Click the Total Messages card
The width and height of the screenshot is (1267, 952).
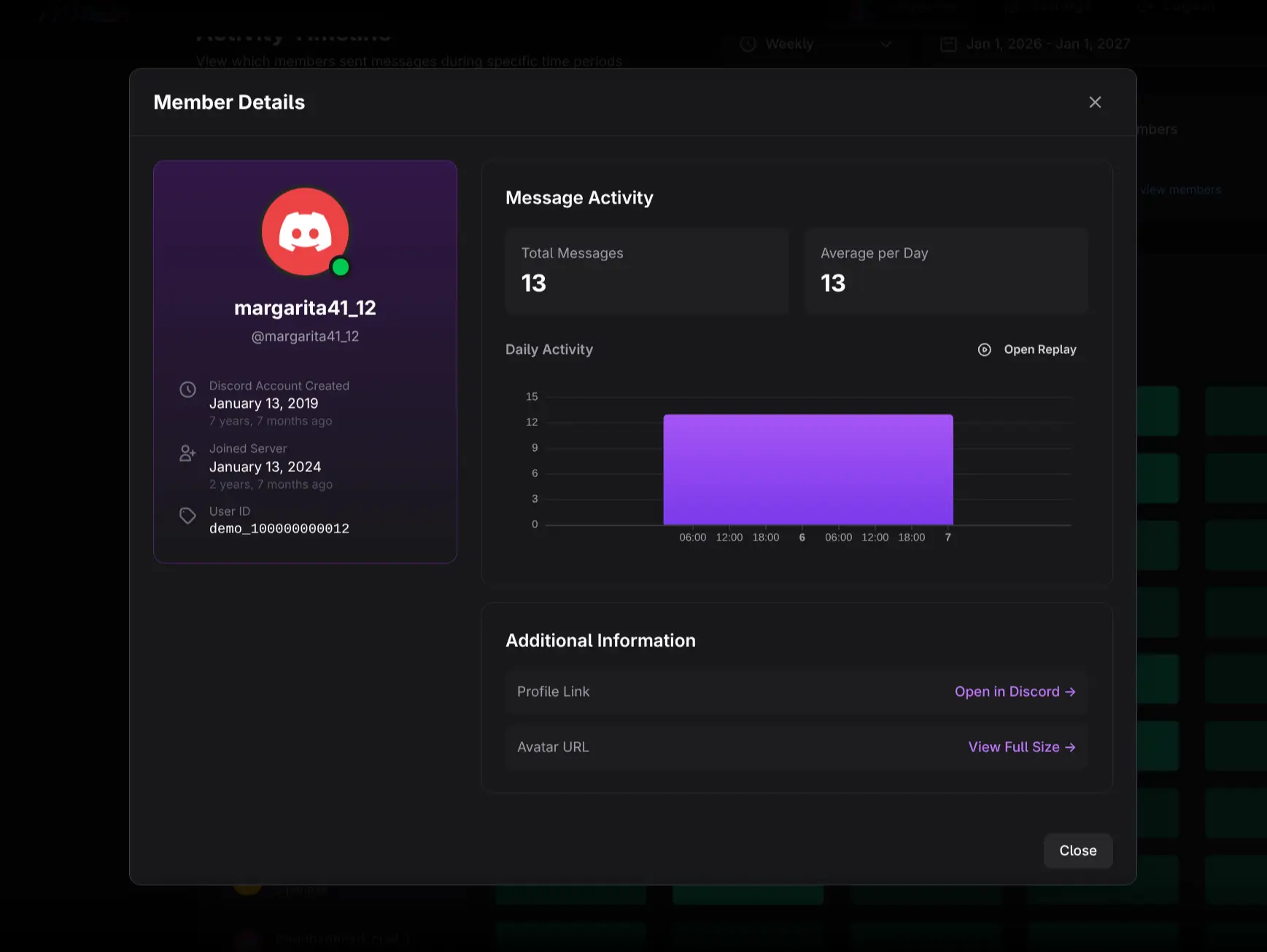(647, 271)
